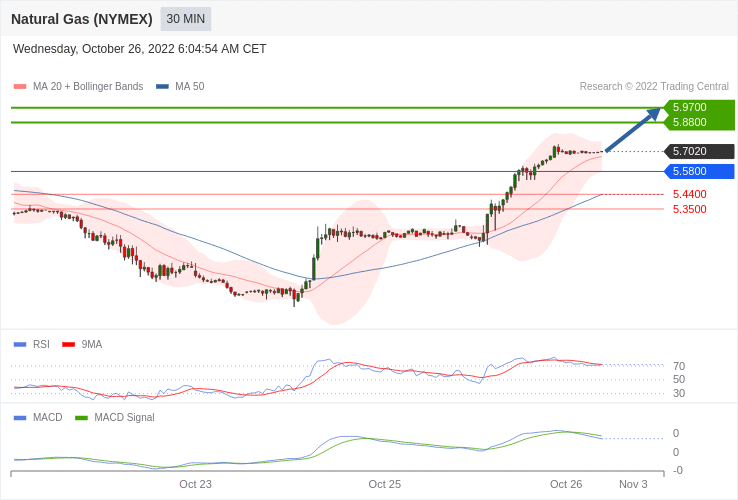The height and width of the screenshot is (500, 738).
Task: Click the Oct 23 date axis label
Action: 195,484
